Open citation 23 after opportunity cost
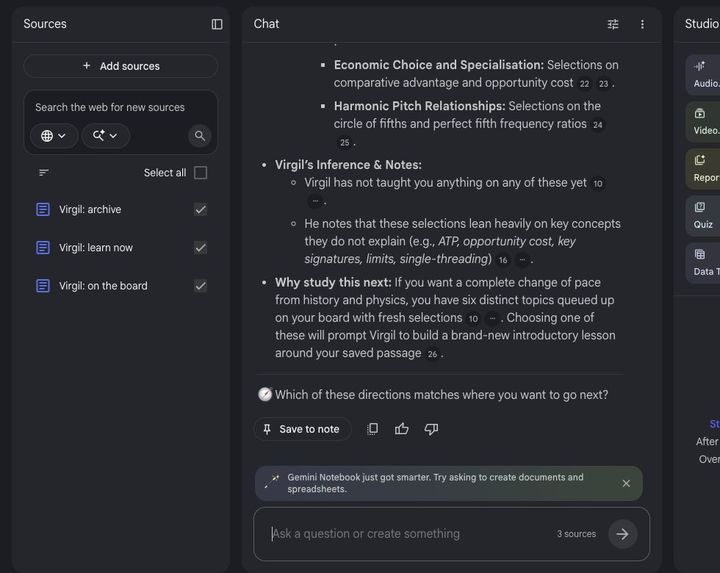 pyautogui.click(x=603, y=84)
